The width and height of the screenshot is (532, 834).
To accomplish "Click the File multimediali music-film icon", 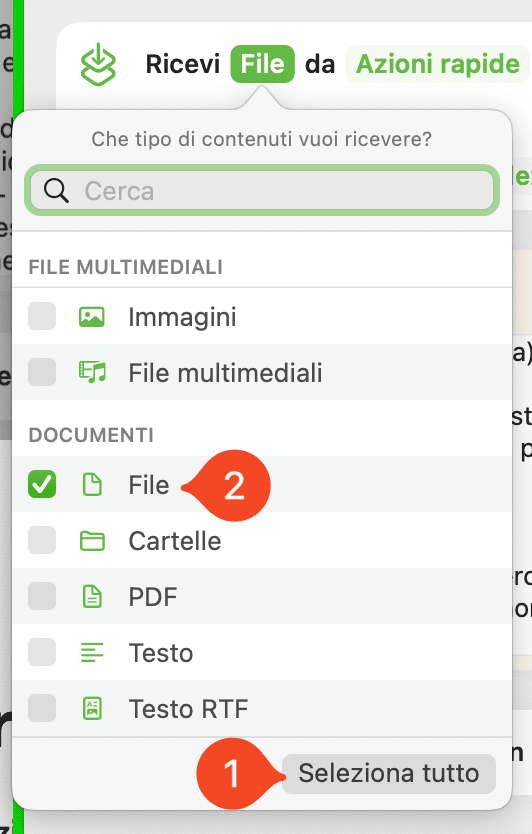I will pos(92,372).
